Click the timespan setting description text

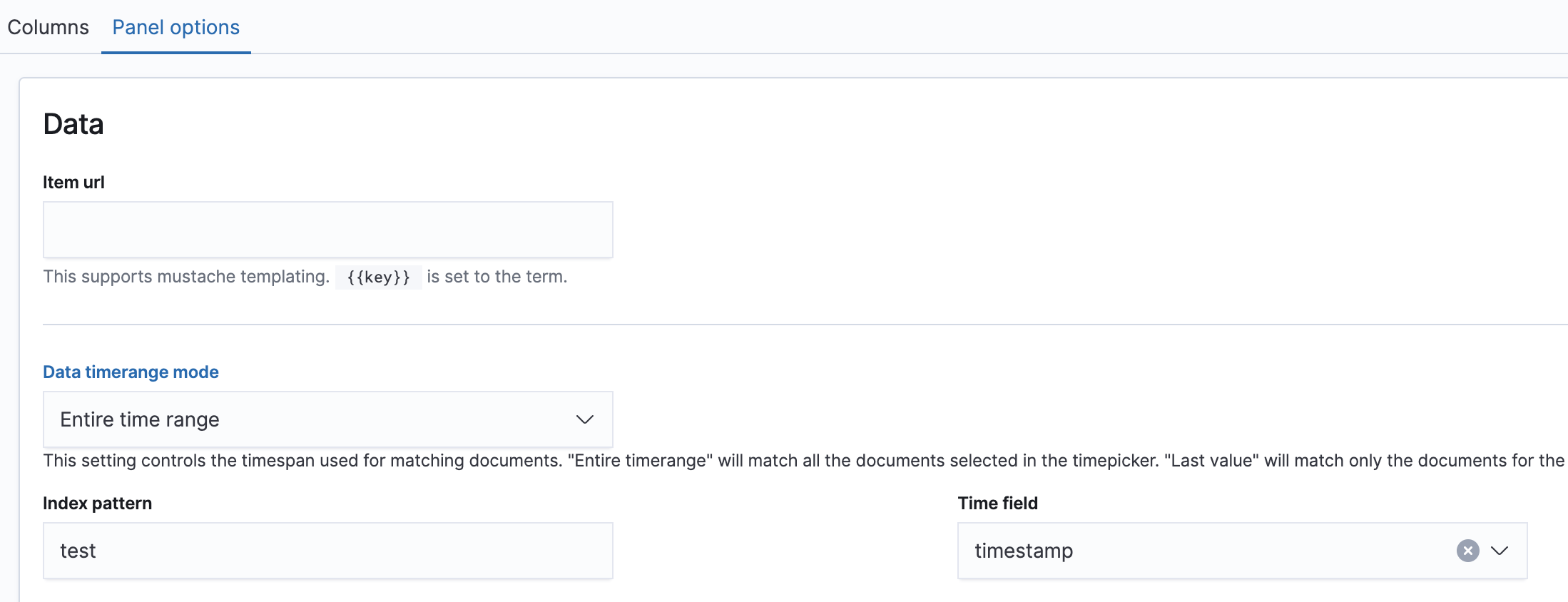pos(804,460)
